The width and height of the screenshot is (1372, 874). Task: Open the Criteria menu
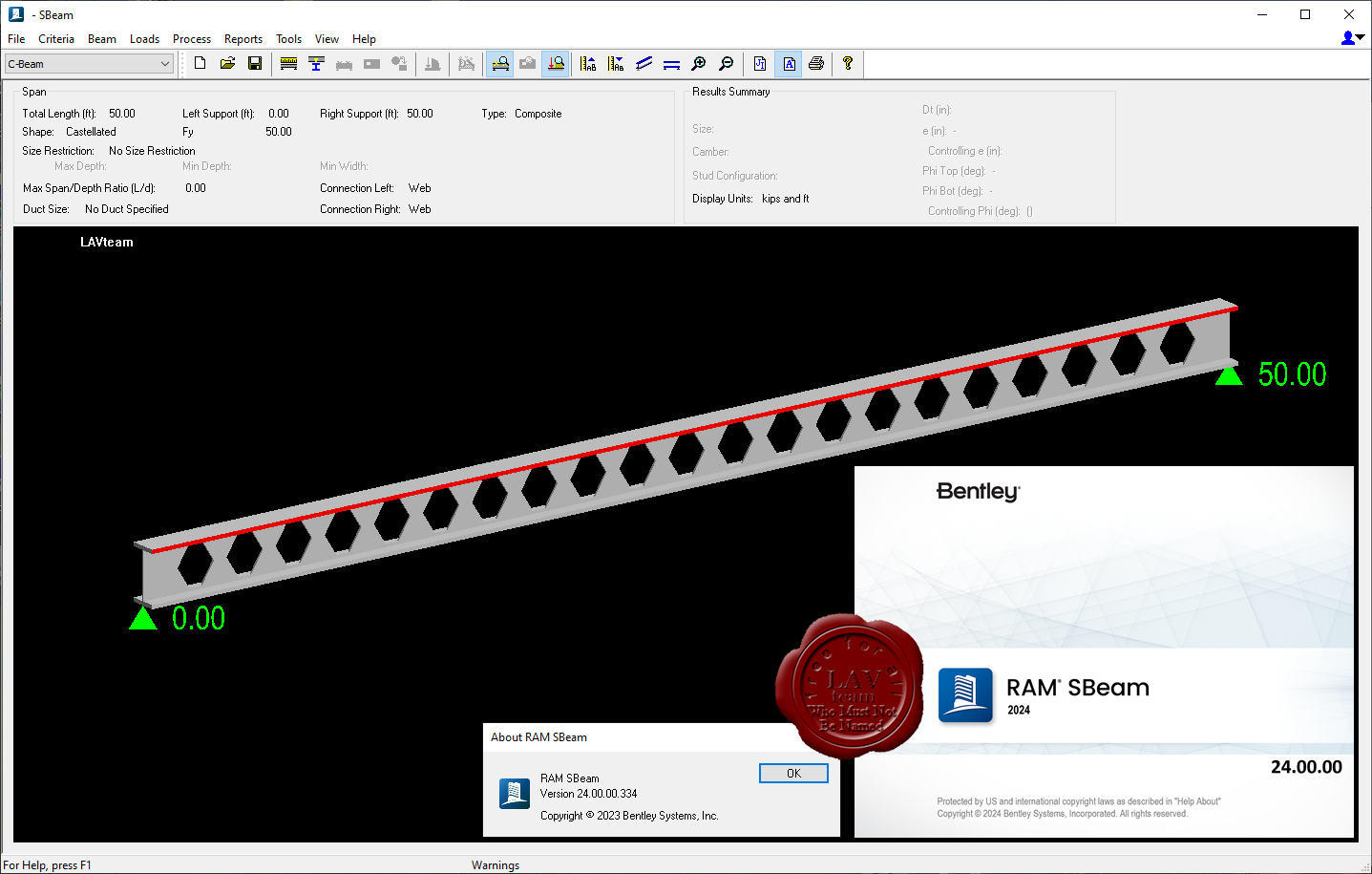pyautogui.click(x=56, y=39)
